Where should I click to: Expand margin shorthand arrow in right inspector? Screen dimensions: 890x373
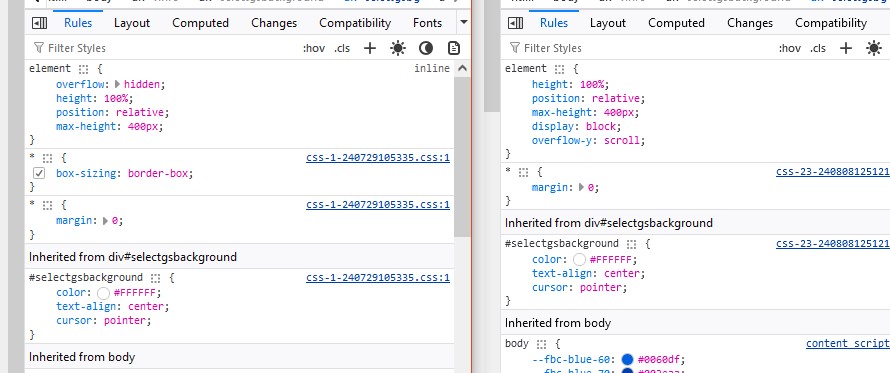point(582,187)
